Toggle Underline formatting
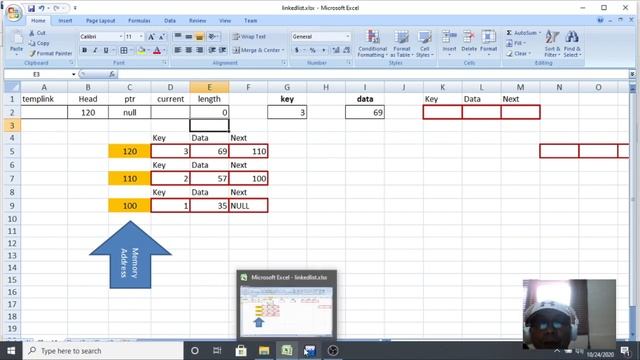Viewport: 640px width, 360px height. click(106, 50)
